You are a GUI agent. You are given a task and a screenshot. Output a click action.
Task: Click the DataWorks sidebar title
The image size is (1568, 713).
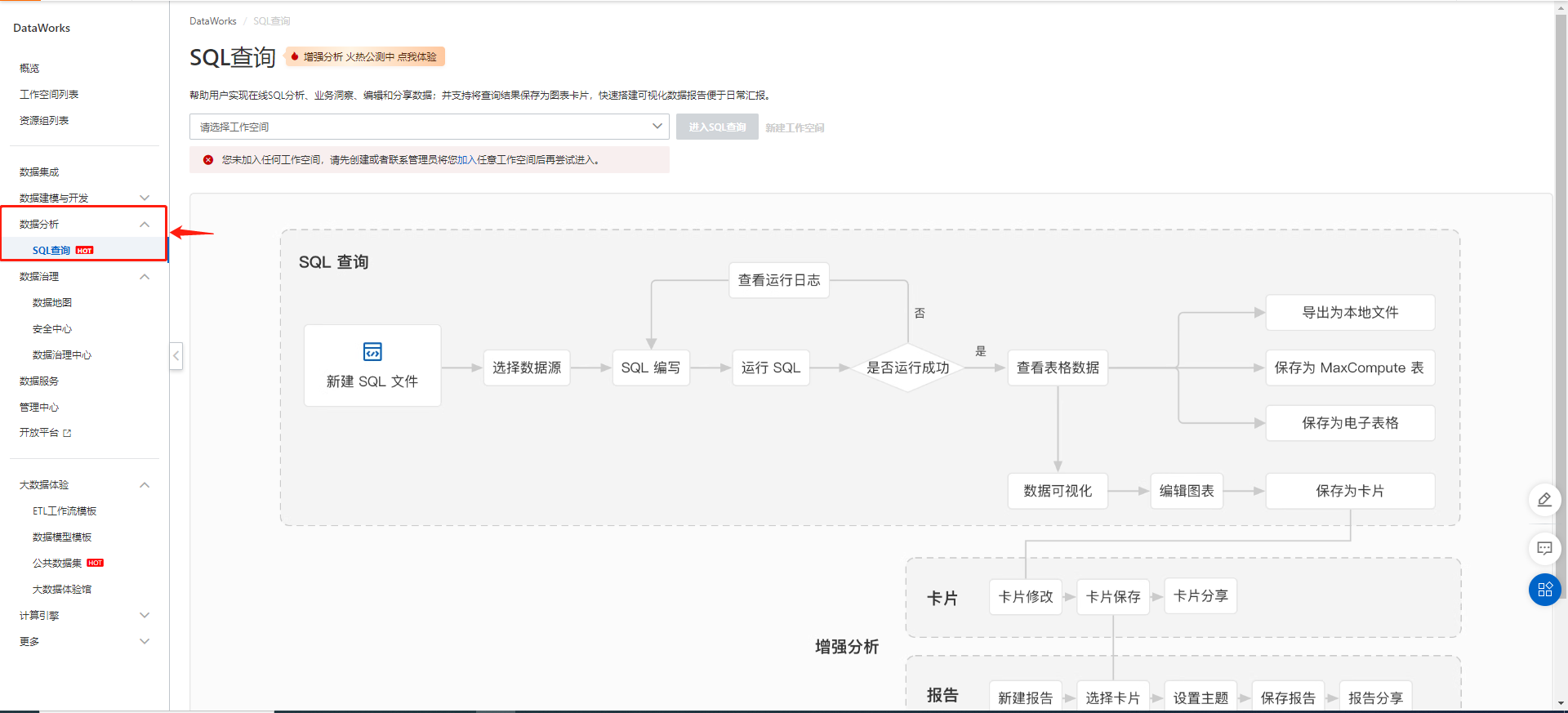click(42, 28)
